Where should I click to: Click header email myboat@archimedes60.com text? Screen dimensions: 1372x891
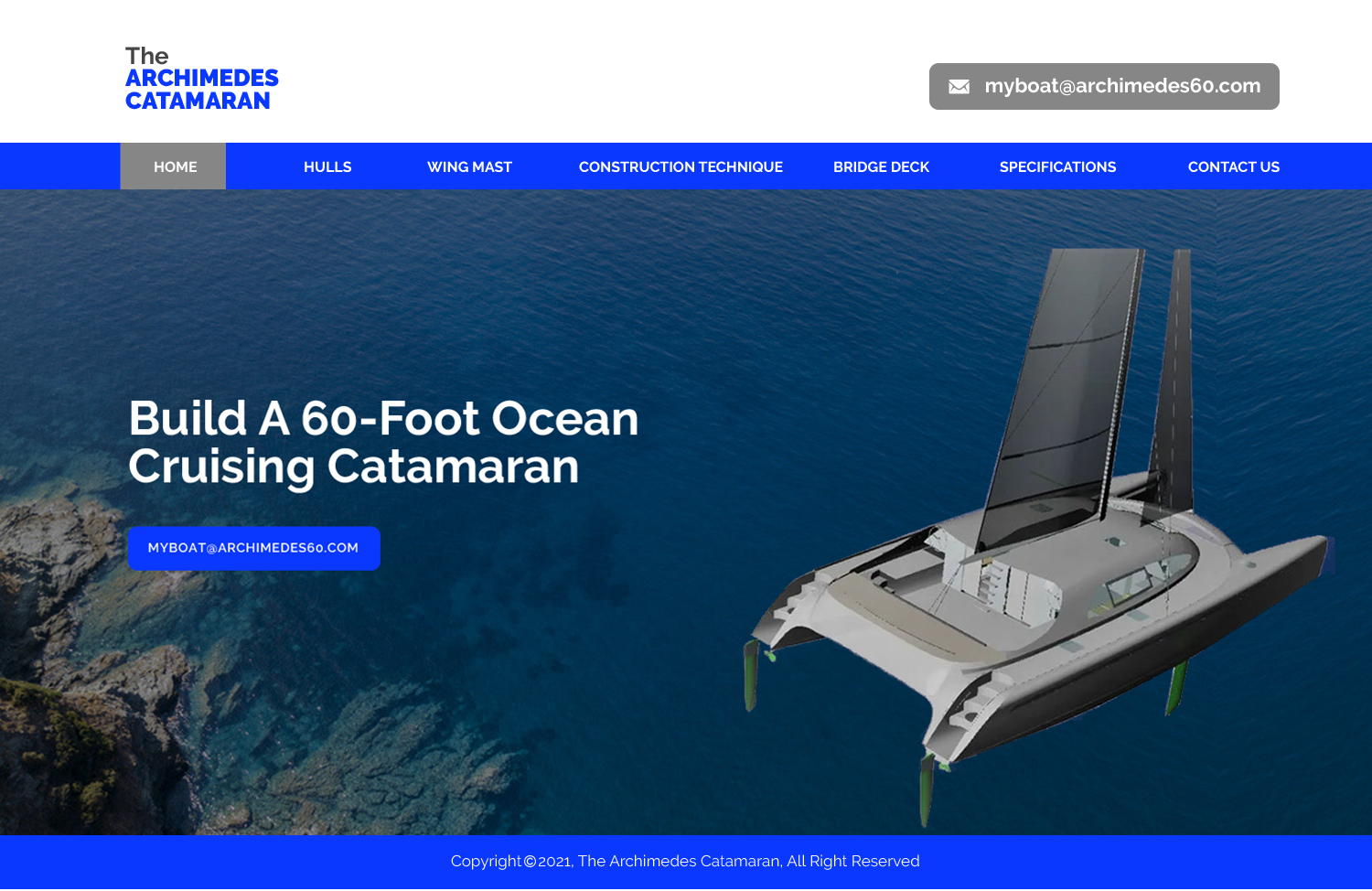[x=1122, y=86]
